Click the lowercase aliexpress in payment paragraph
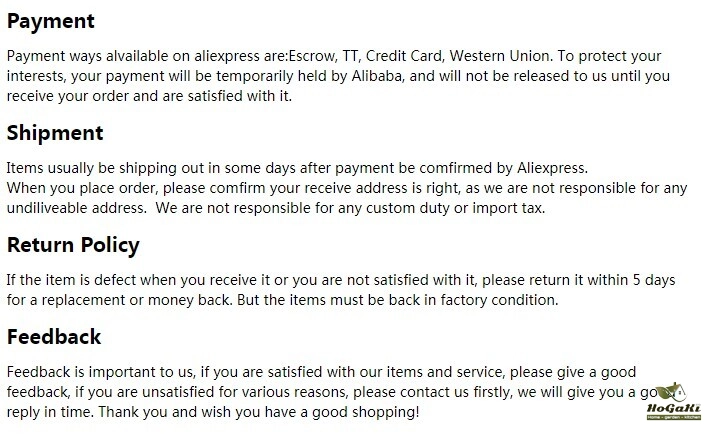 [x=223, y=56]
